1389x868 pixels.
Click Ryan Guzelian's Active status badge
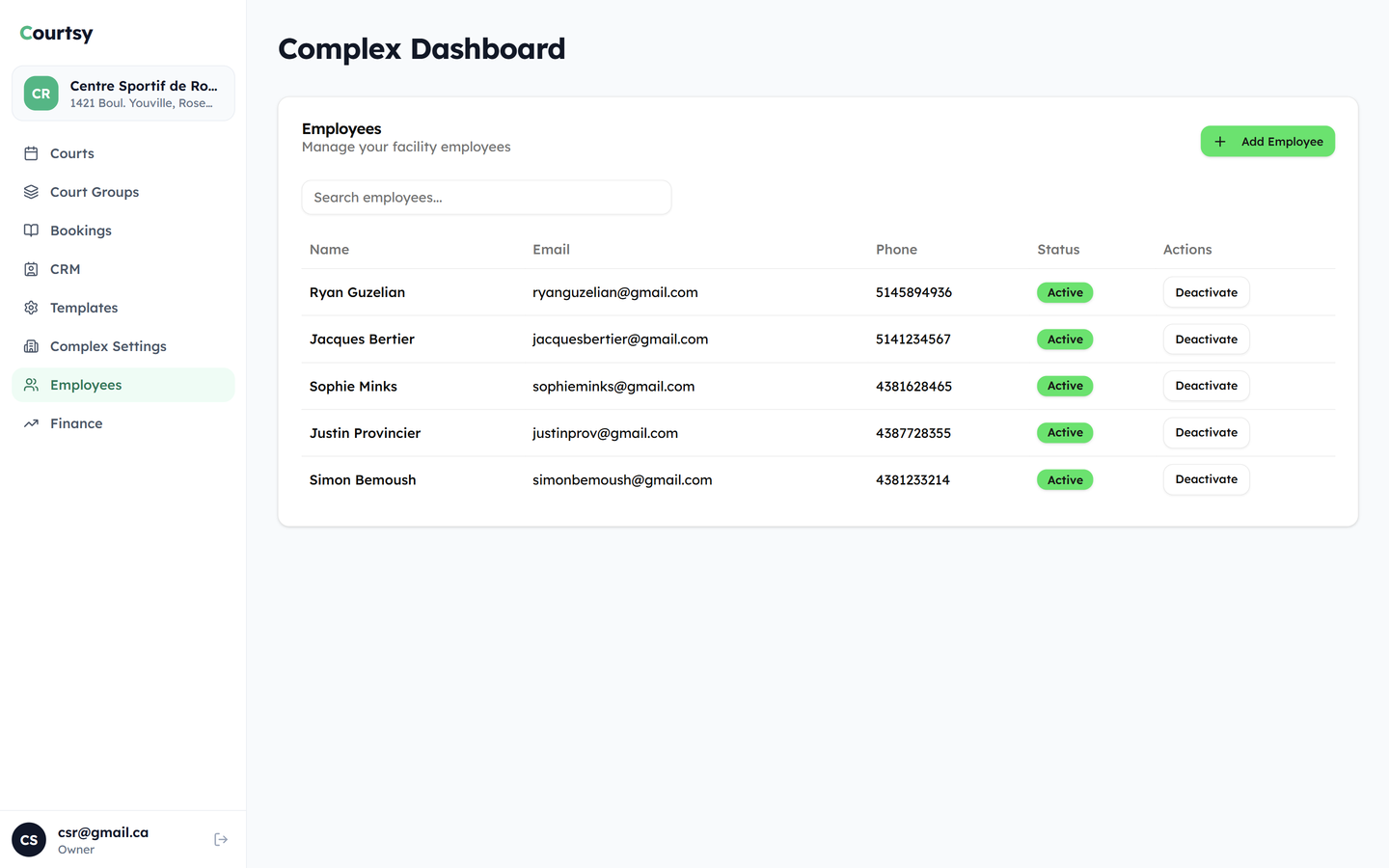coord(1065,292)
